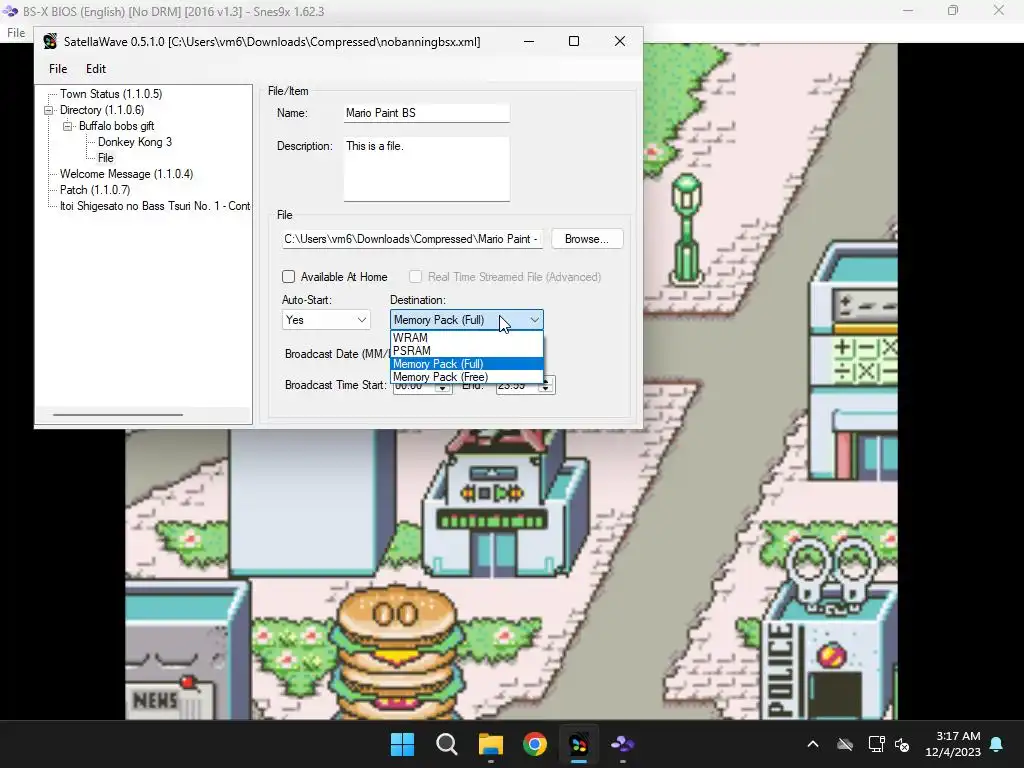
Task: Select the File item under Buffalo bobs gift
Action: 106,158
